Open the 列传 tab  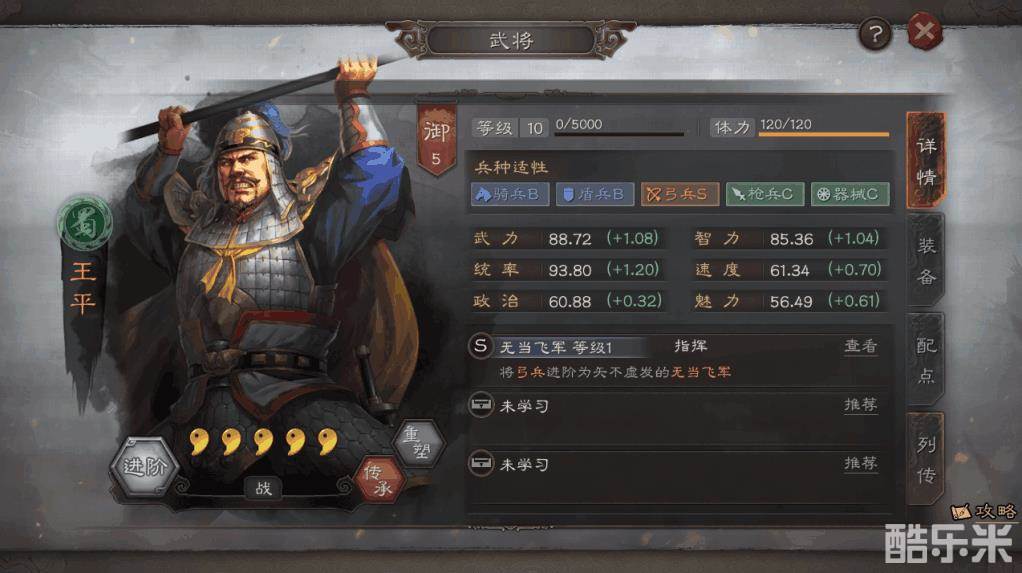click(926, 460)
